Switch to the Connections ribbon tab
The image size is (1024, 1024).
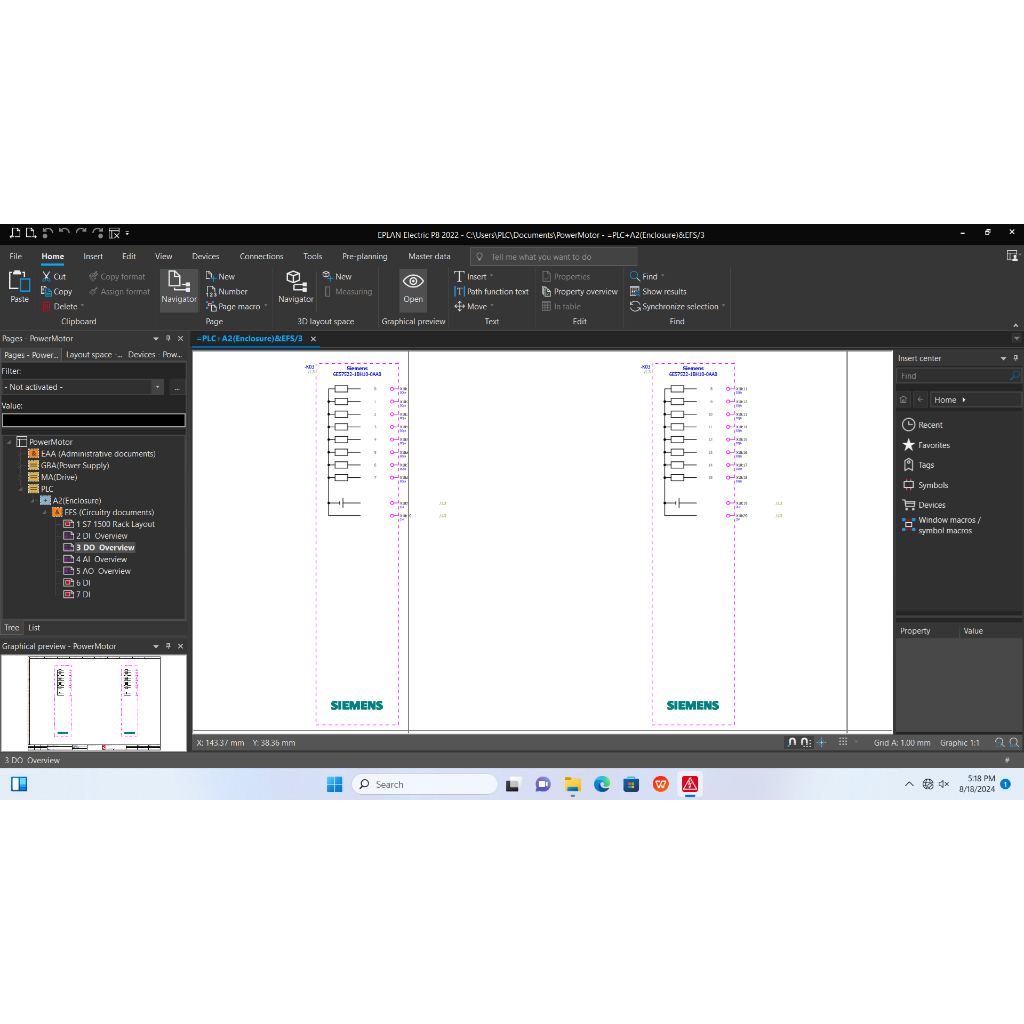click(261, 256)
